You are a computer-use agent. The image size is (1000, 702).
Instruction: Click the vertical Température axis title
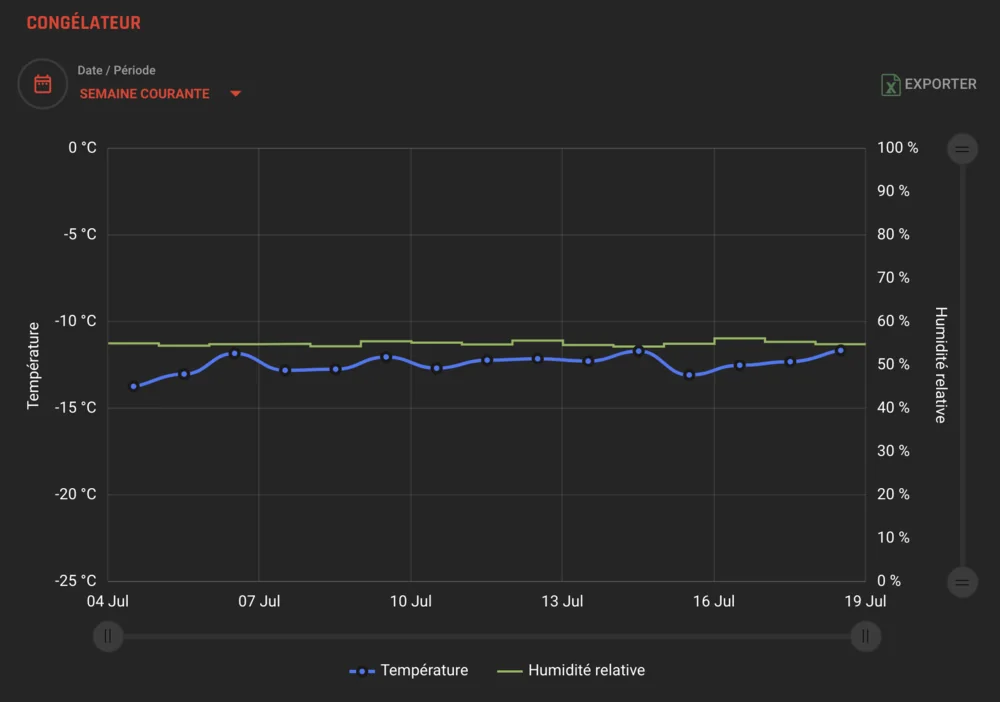33,365
